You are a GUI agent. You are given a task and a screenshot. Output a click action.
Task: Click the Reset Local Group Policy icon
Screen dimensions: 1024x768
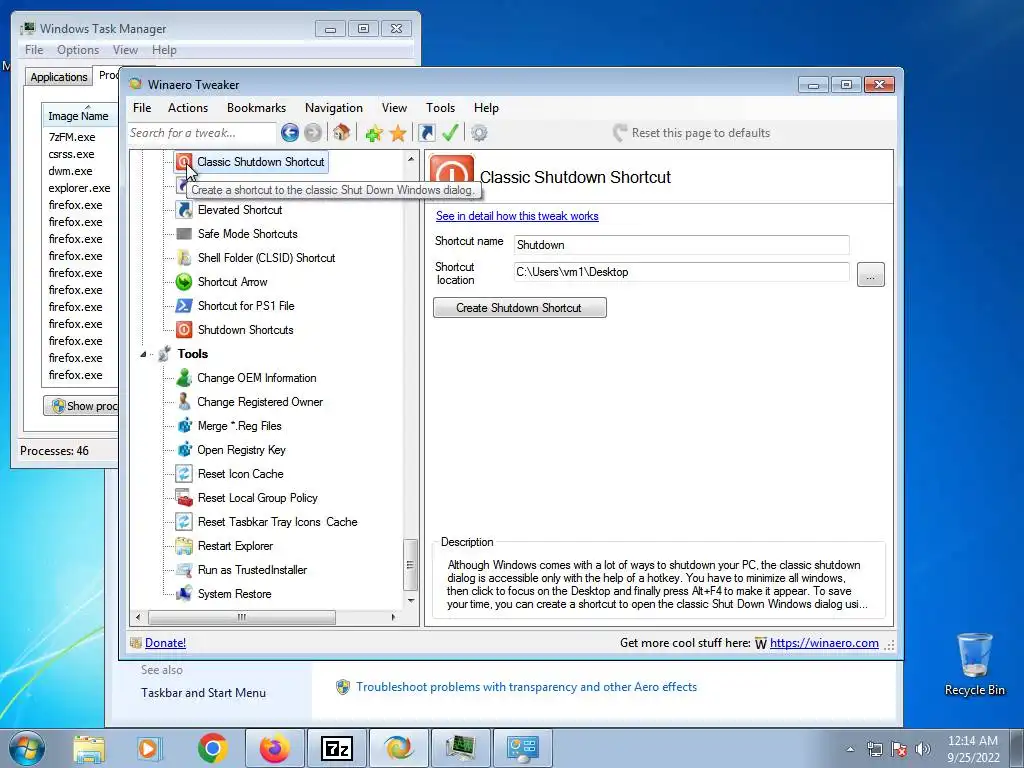[x=184, y=498]
